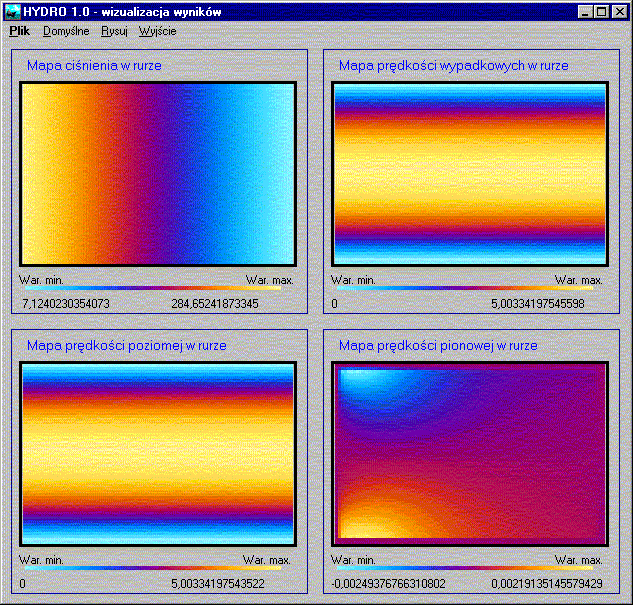Image resolution: width=633 pixels, height=605 pixels.
Task: Click the color scale bar under horizontal velocity map
Action: pos(153,568)
